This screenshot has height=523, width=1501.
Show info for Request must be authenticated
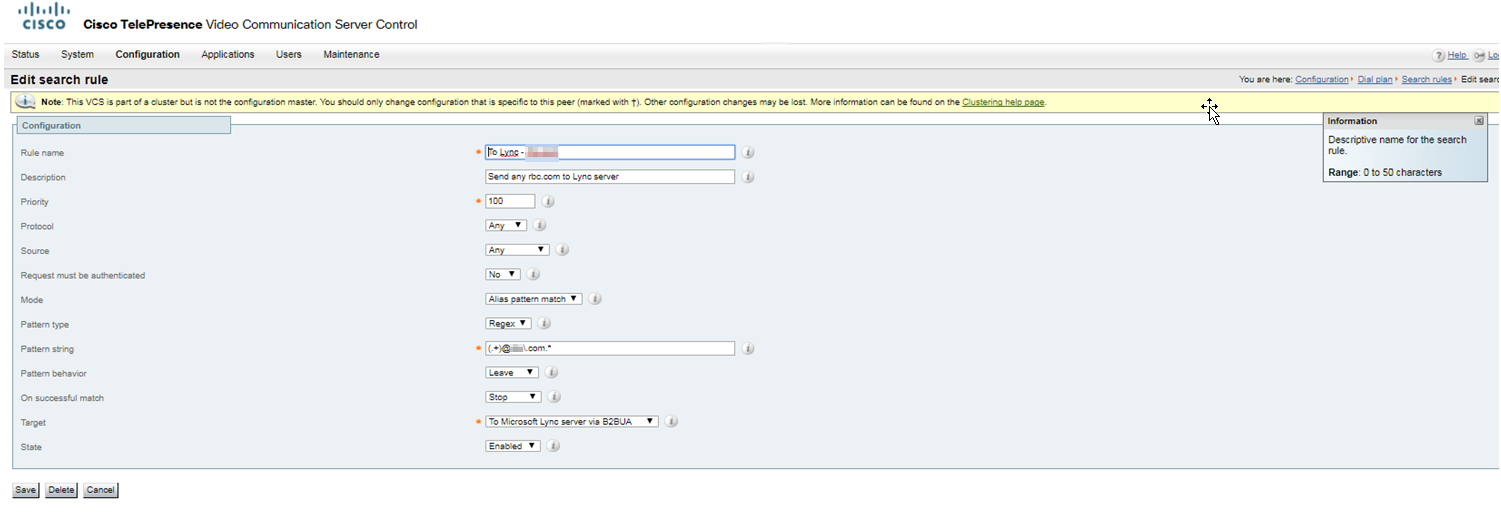point(533,275)
